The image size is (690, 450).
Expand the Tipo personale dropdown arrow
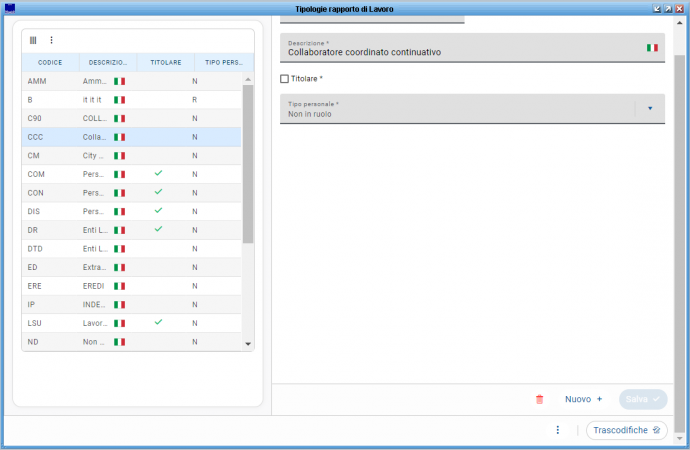tap(650, 109)
